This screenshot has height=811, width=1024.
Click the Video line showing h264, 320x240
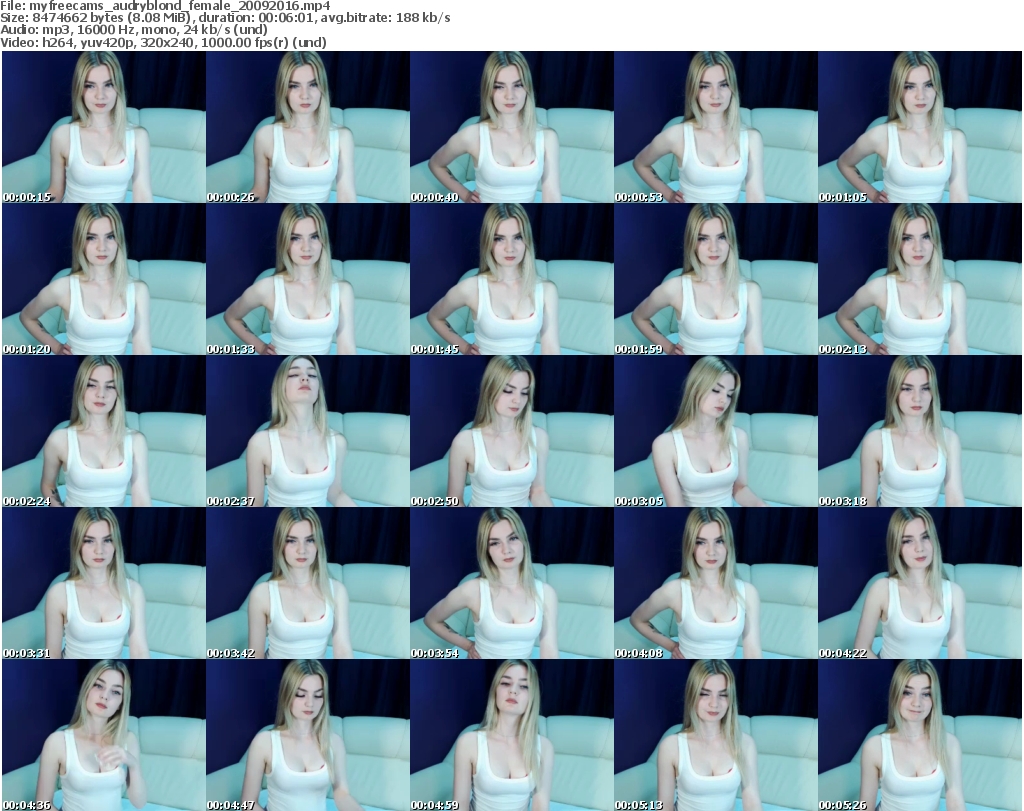[163, 42]
